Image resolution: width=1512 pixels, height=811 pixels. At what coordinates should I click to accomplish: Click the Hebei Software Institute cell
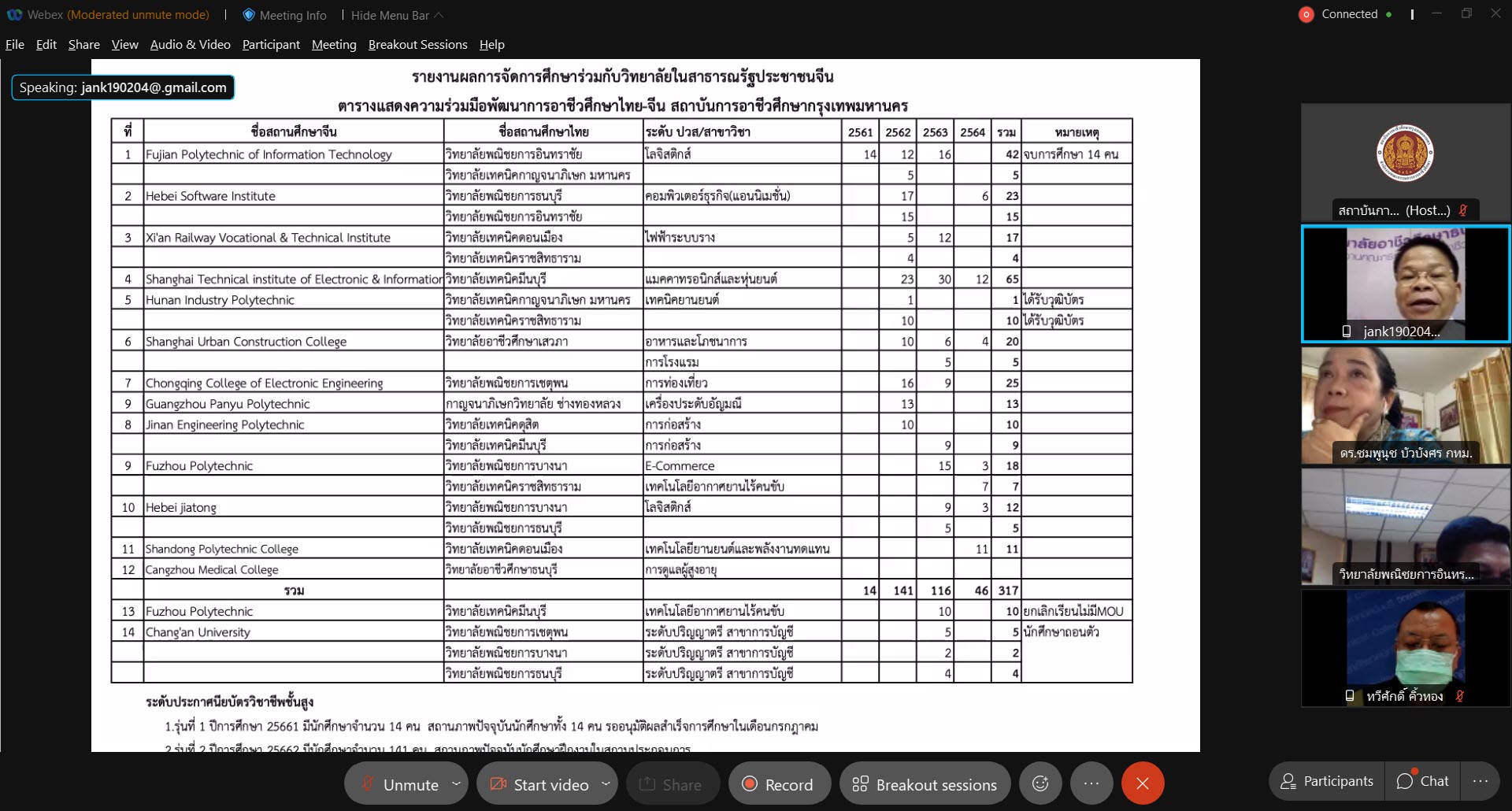[294, 196]
